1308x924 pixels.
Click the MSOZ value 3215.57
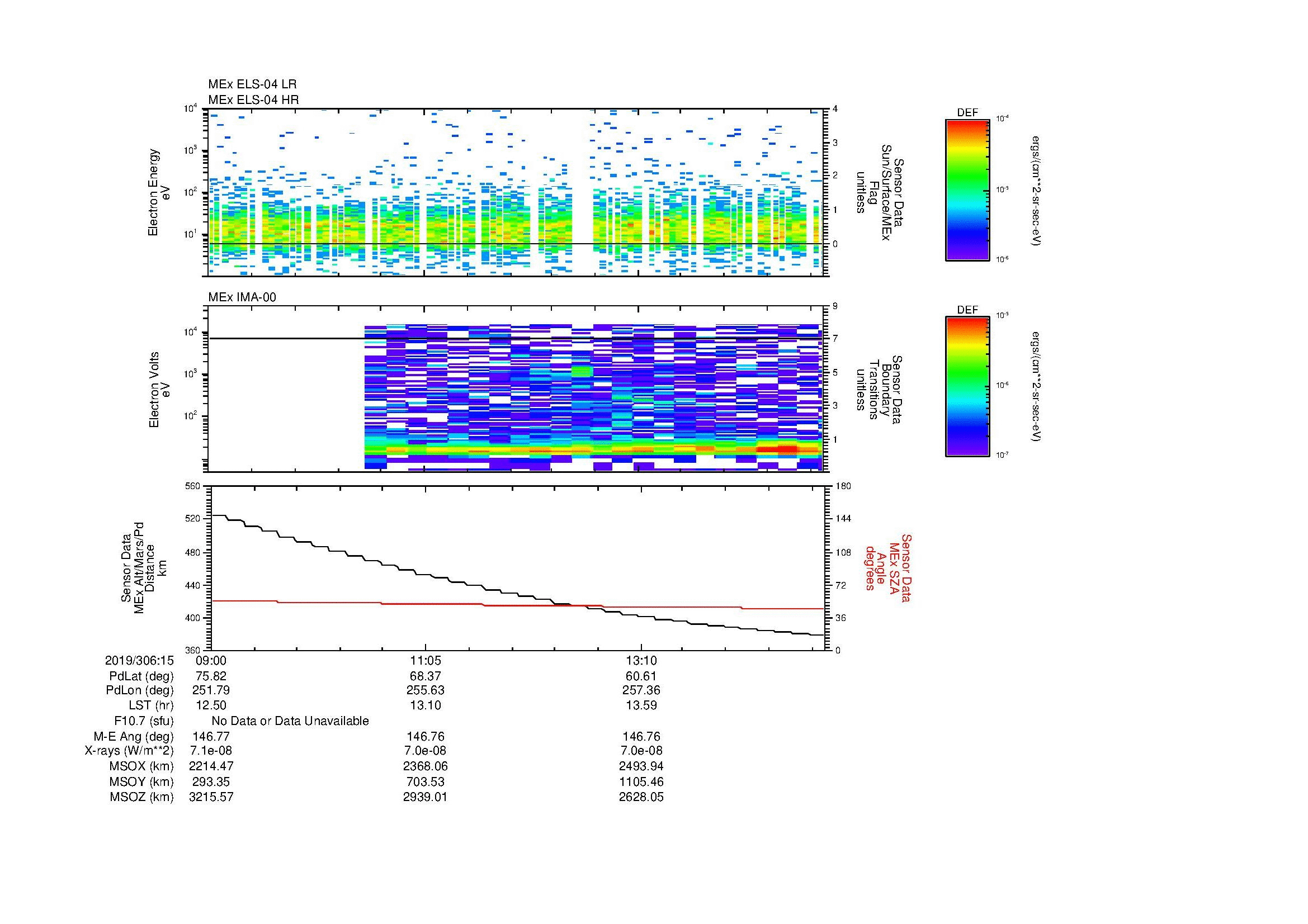pos(211,797)
